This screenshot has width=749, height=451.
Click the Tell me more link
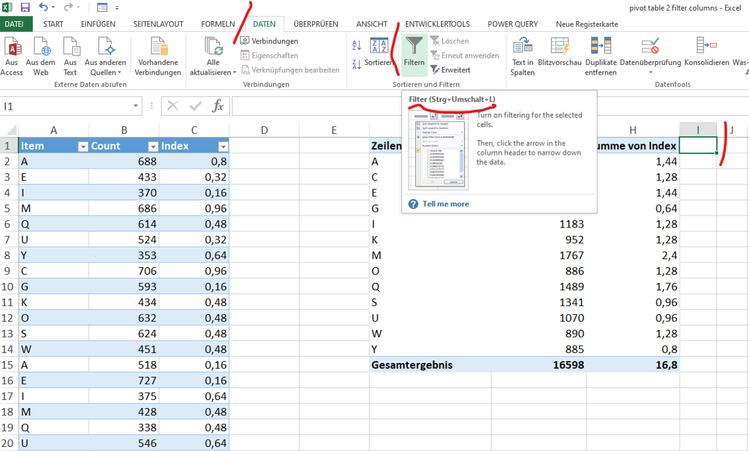[x=444, y=203]
